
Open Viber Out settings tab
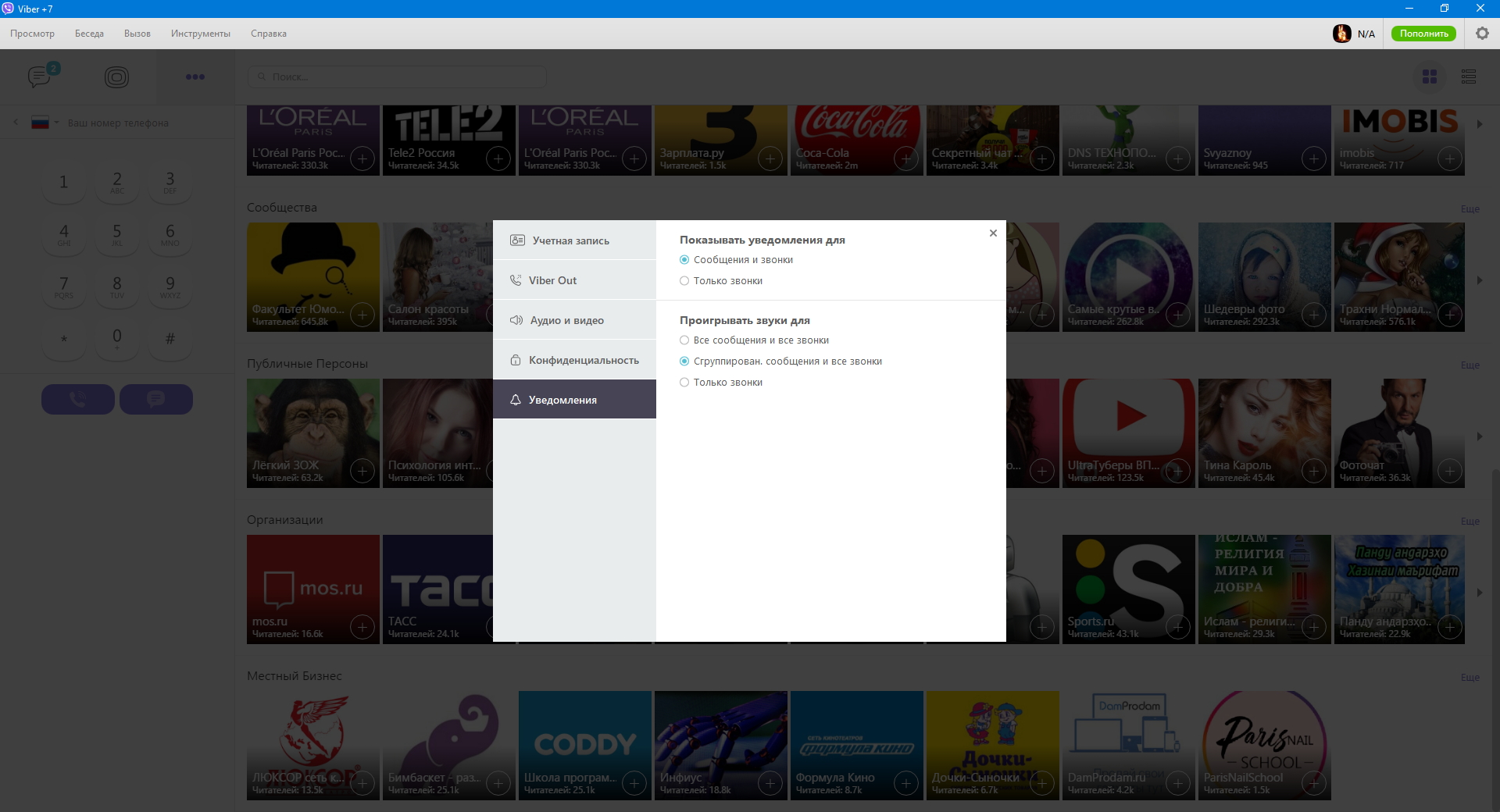[x=574, y=280]
